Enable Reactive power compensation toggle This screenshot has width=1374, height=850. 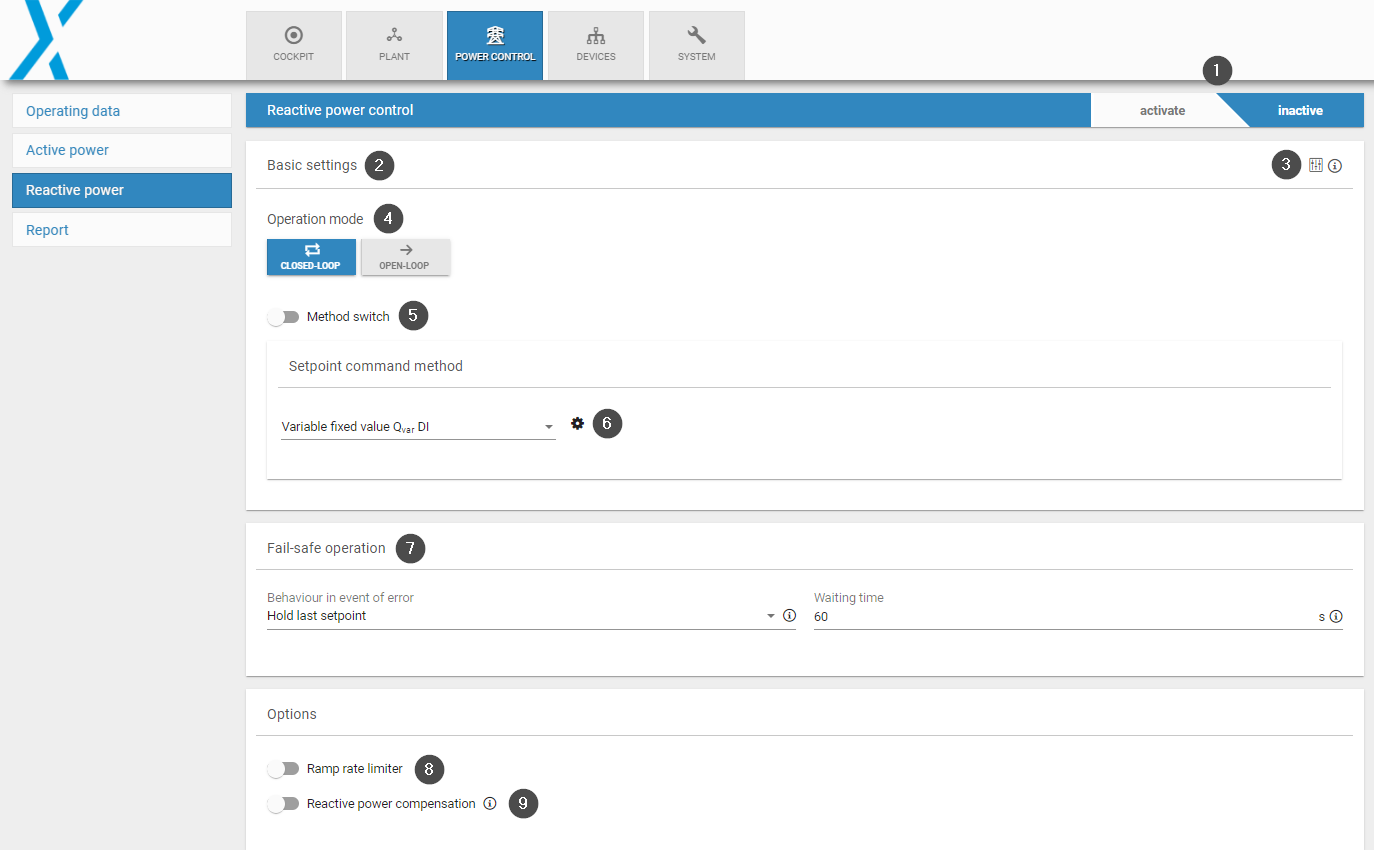pyautogui.click(x=284, y=804)
